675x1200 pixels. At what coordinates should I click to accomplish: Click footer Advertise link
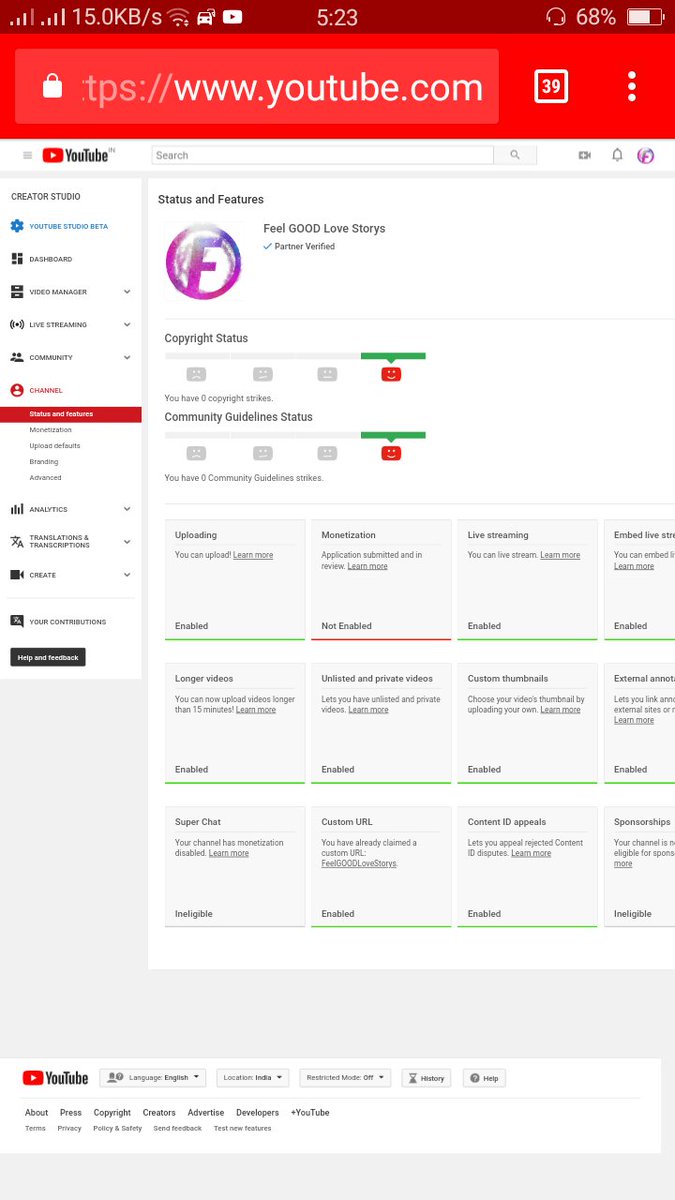tap(206, 1112)
